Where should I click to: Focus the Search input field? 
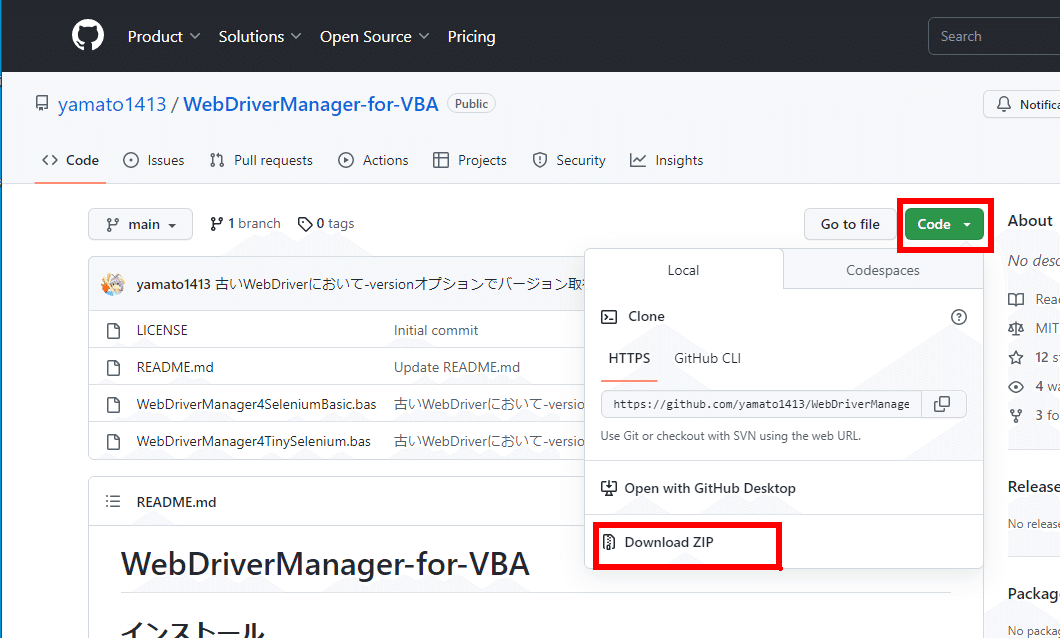[x=994, y=36]
